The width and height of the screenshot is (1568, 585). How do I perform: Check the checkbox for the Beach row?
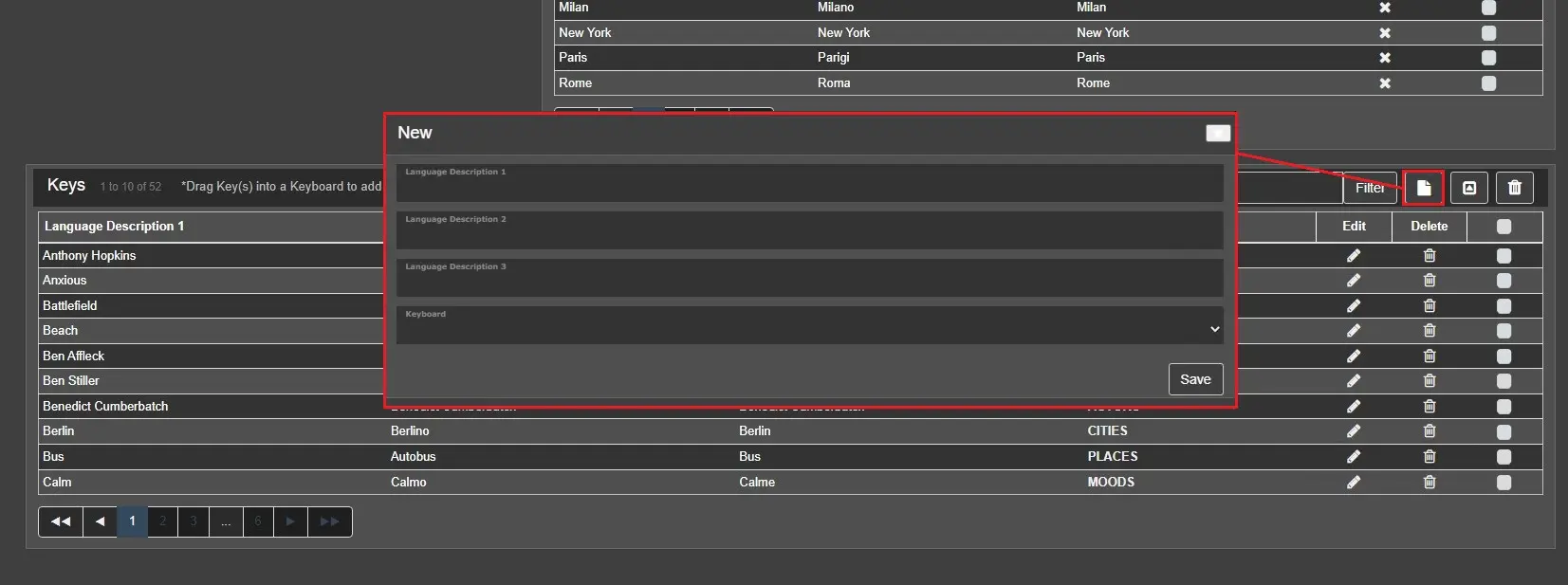pos(1503,331)
